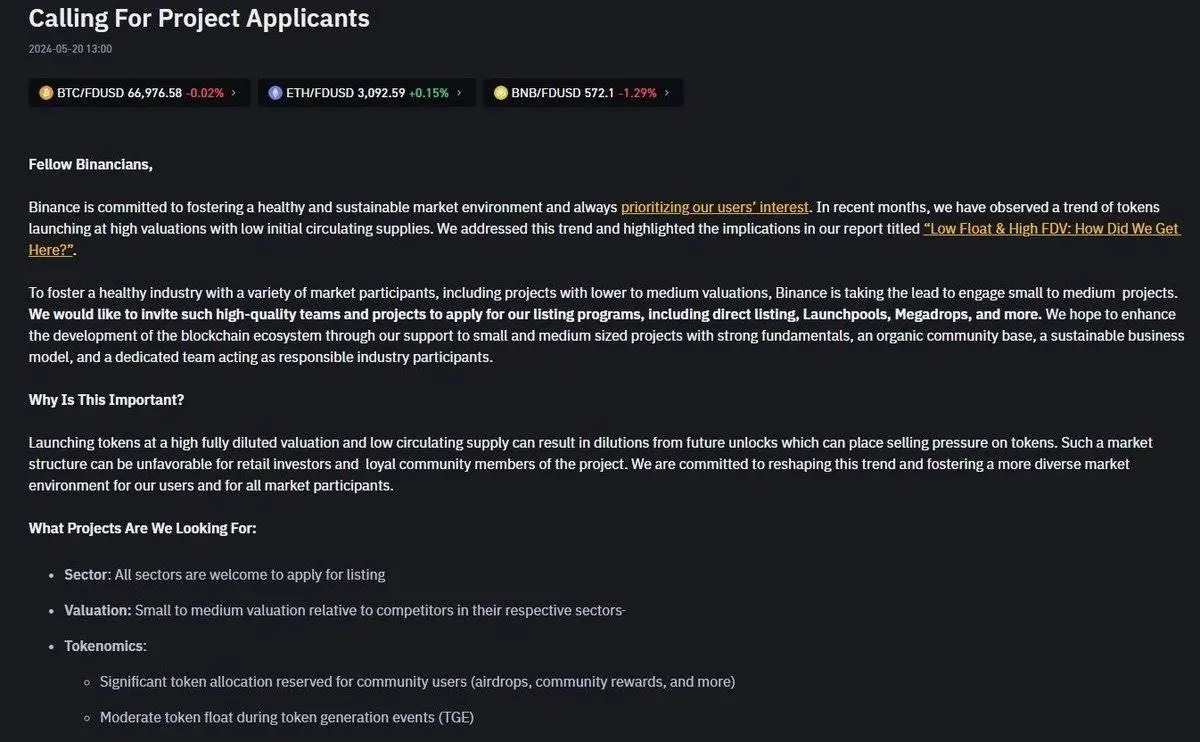Open the ETH/FDUSD trading pair
The height and width of the screenshot is (742, 1200).
[x=320, y=93]
